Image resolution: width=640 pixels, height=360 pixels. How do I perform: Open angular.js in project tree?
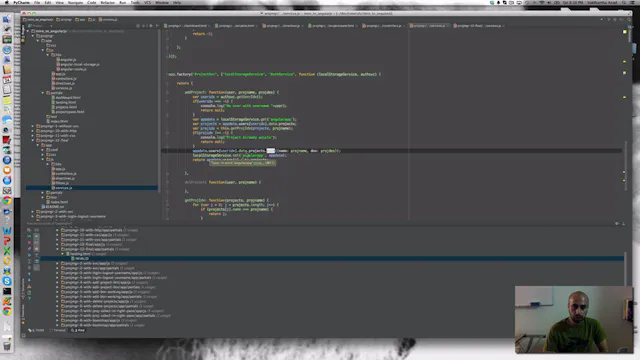click(66, 60)
